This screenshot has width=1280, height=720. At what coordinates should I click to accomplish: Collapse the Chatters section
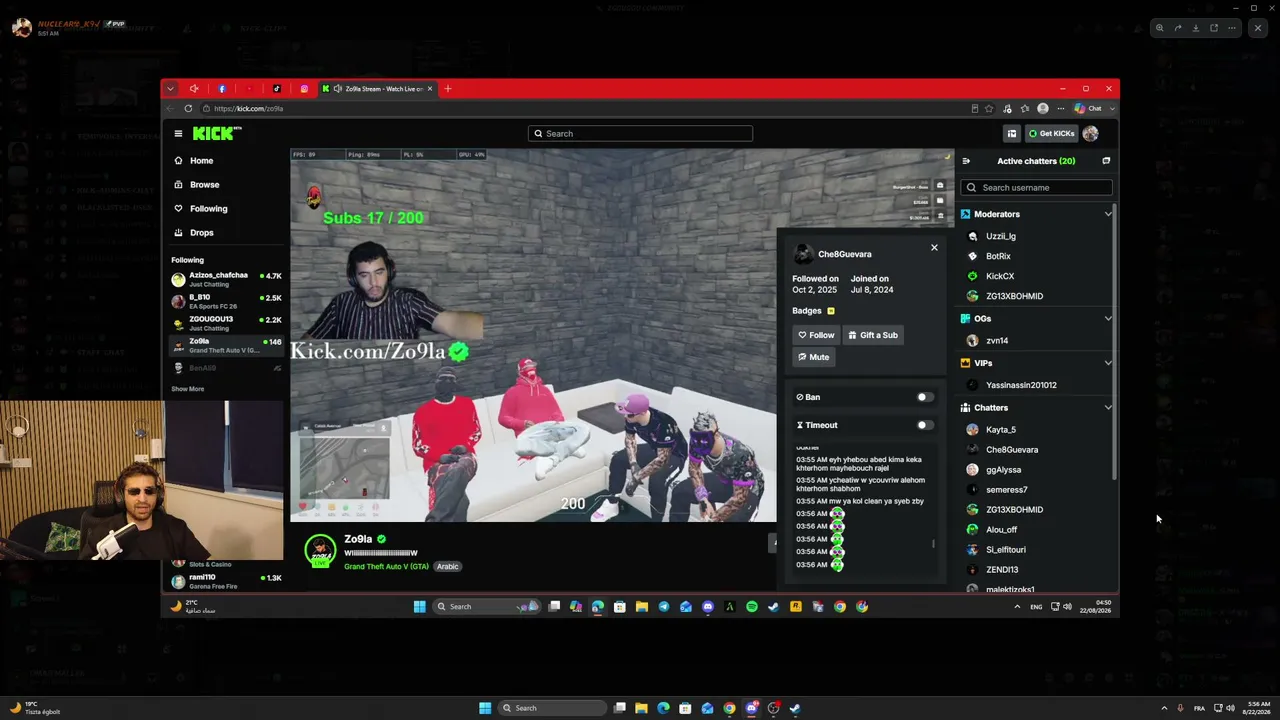[x=1108, y=408]
